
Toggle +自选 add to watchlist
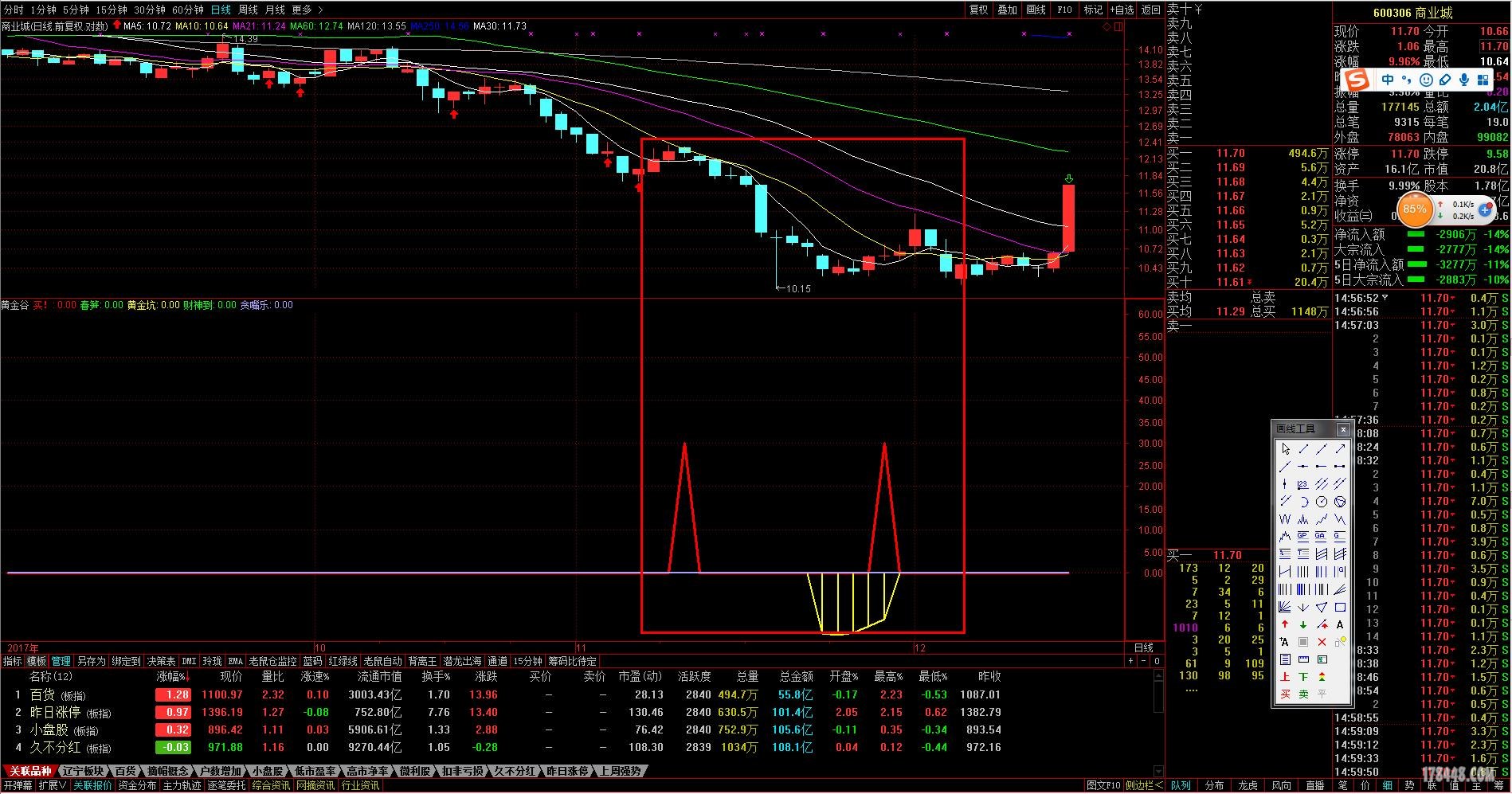coord(1122,10)
